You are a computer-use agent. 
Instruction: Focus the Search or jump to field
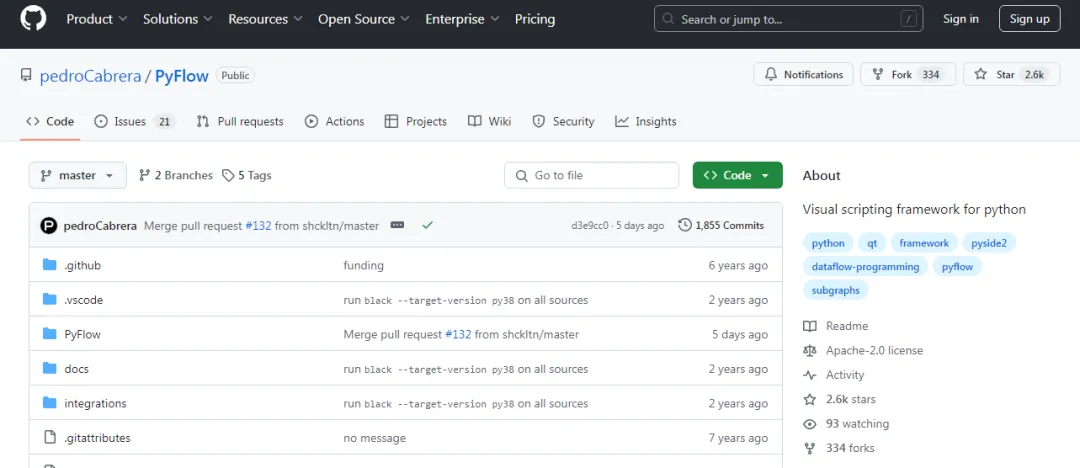click(x=789, y=19)
